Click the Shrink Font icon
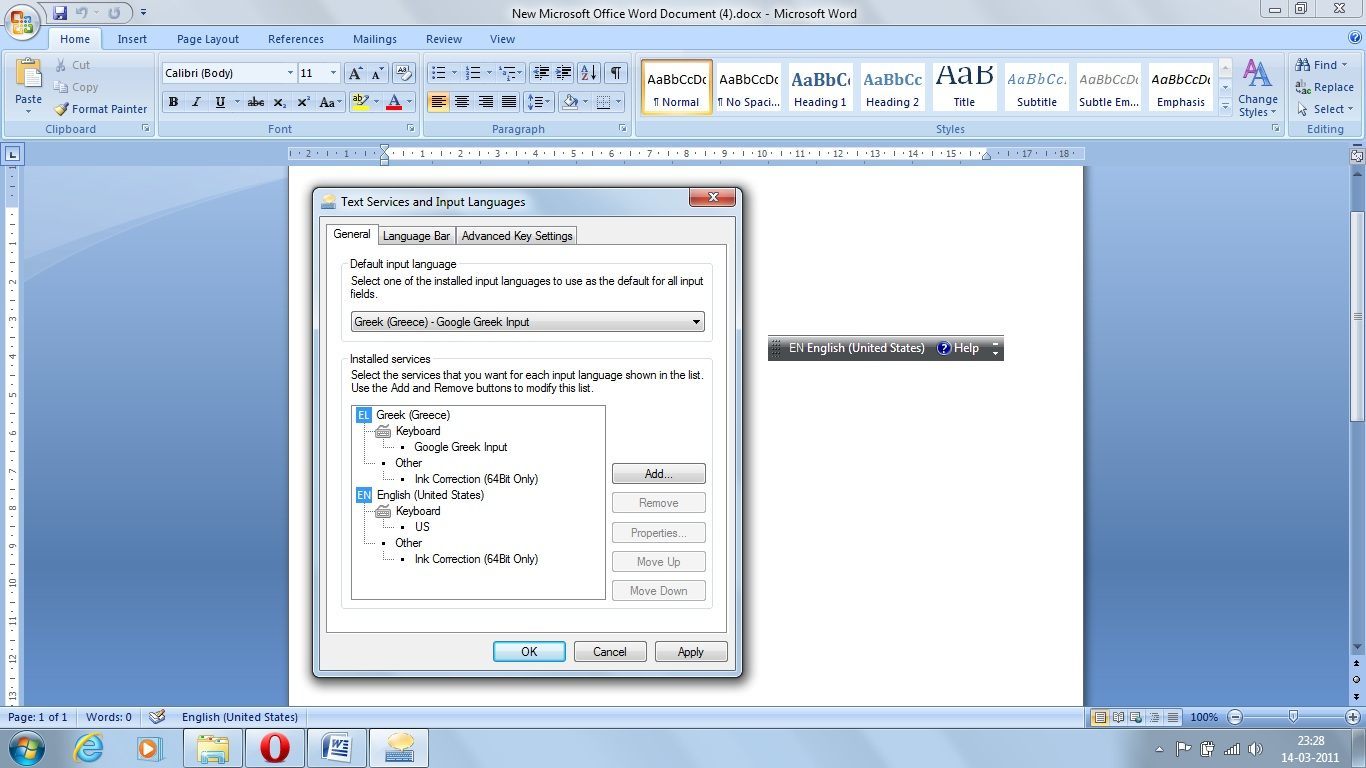1366x768 pixels. coord(377,73)
